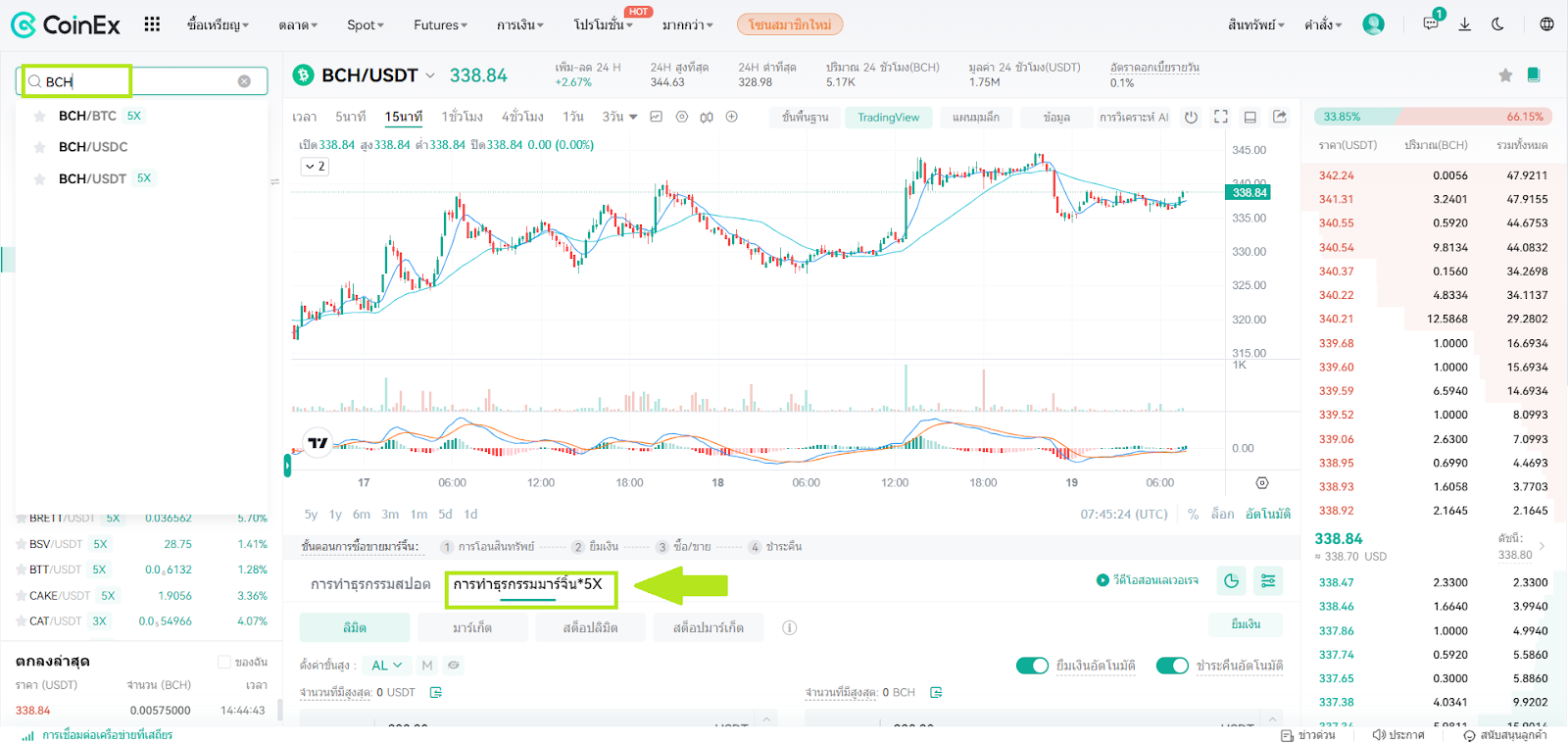Favorite the BCH/BTC search result star
Viewport: 1568px width, 743px height.
(x=40, y=116)
